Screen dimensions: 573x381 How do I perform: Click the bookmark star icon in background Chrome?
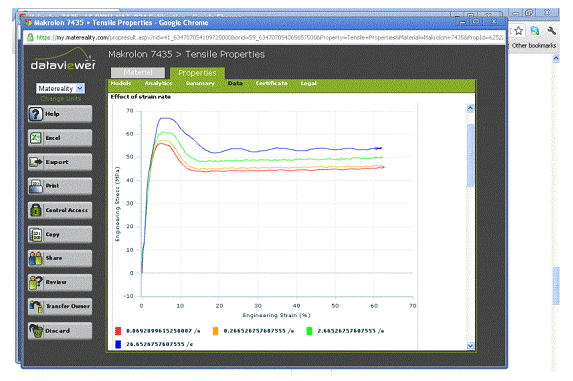click(x=518, y=31)
